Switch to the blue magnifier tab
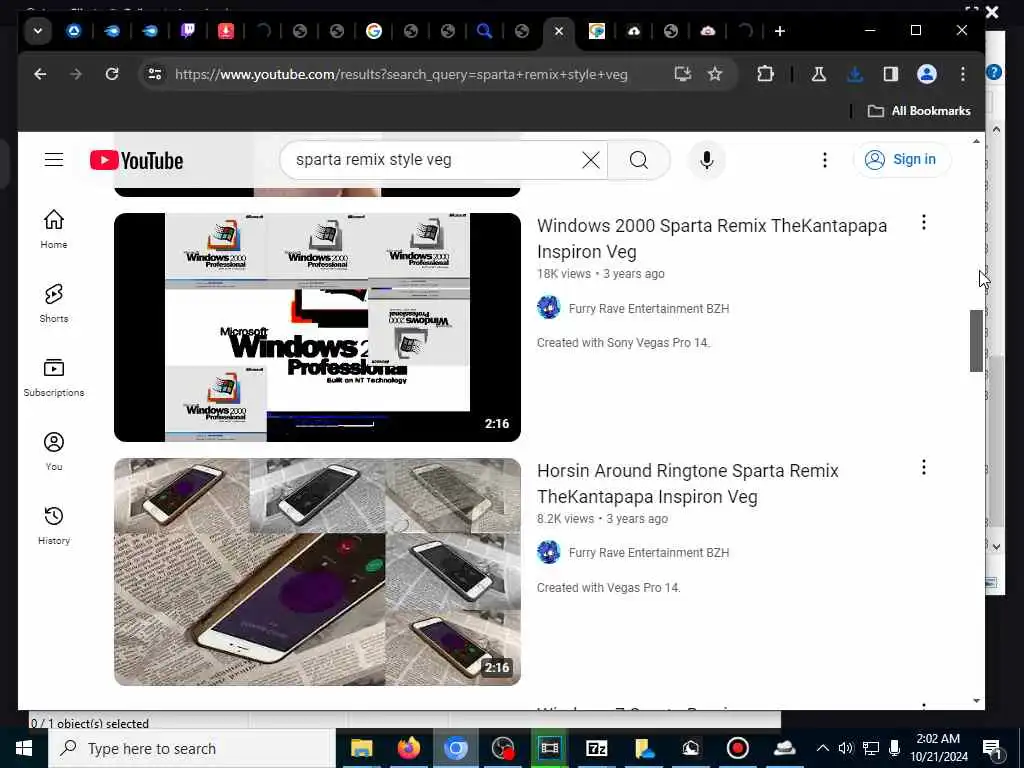1024x768 pixels. [484, 31]
